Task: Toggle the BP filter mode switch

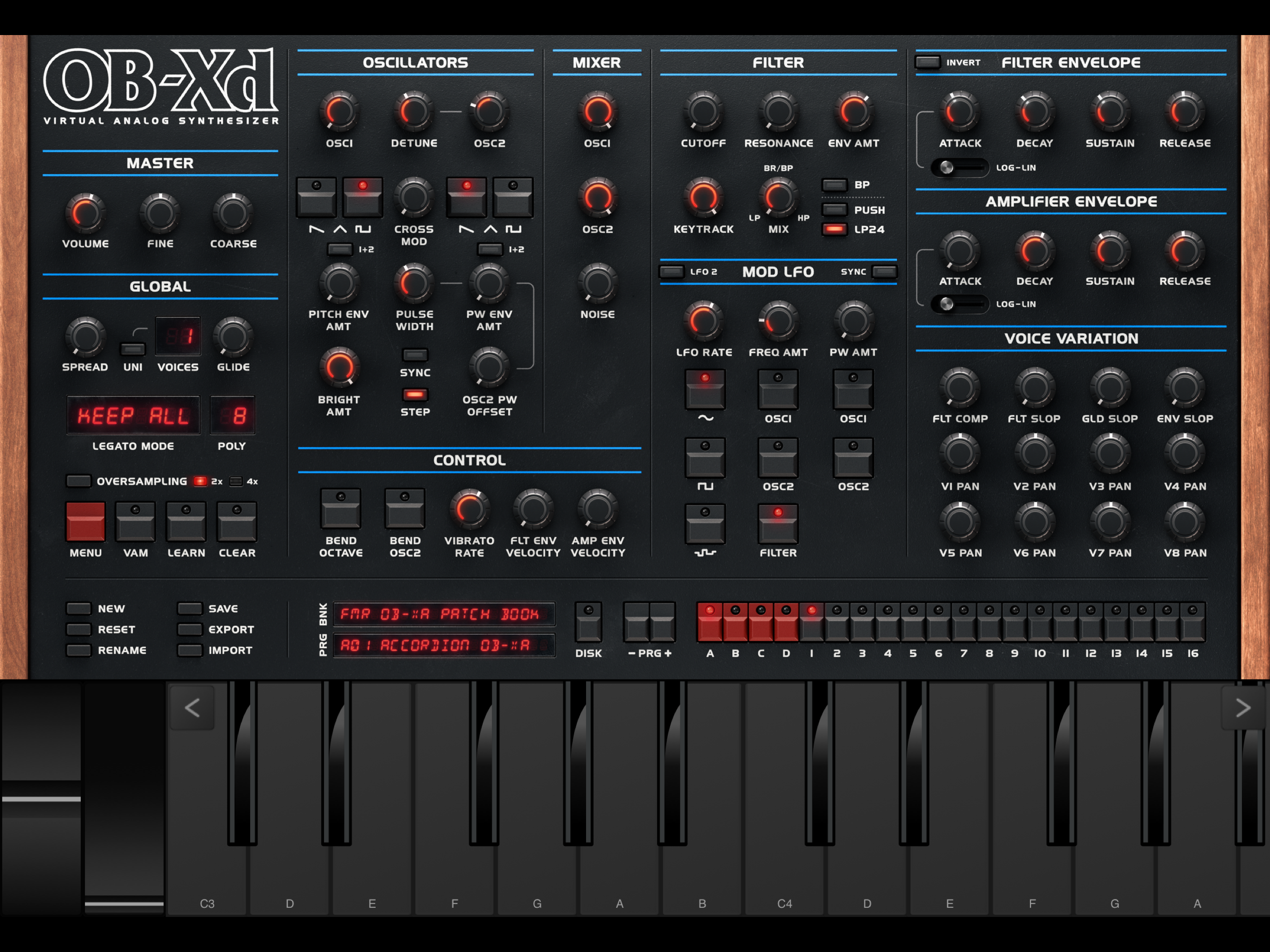Action: (834, 185)
